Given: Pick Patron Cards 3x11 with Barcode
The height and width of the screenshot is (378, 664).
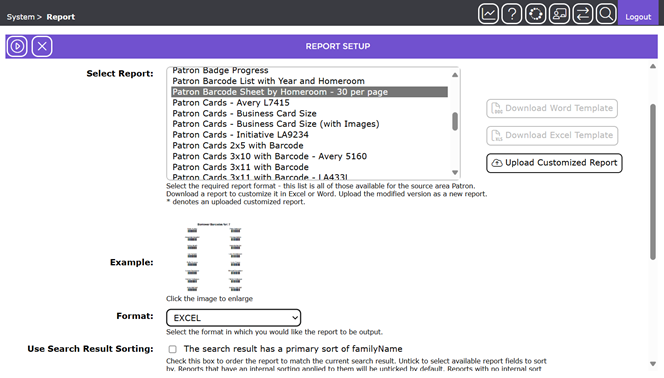Looking at the screenshot, I should coord(309,167).
